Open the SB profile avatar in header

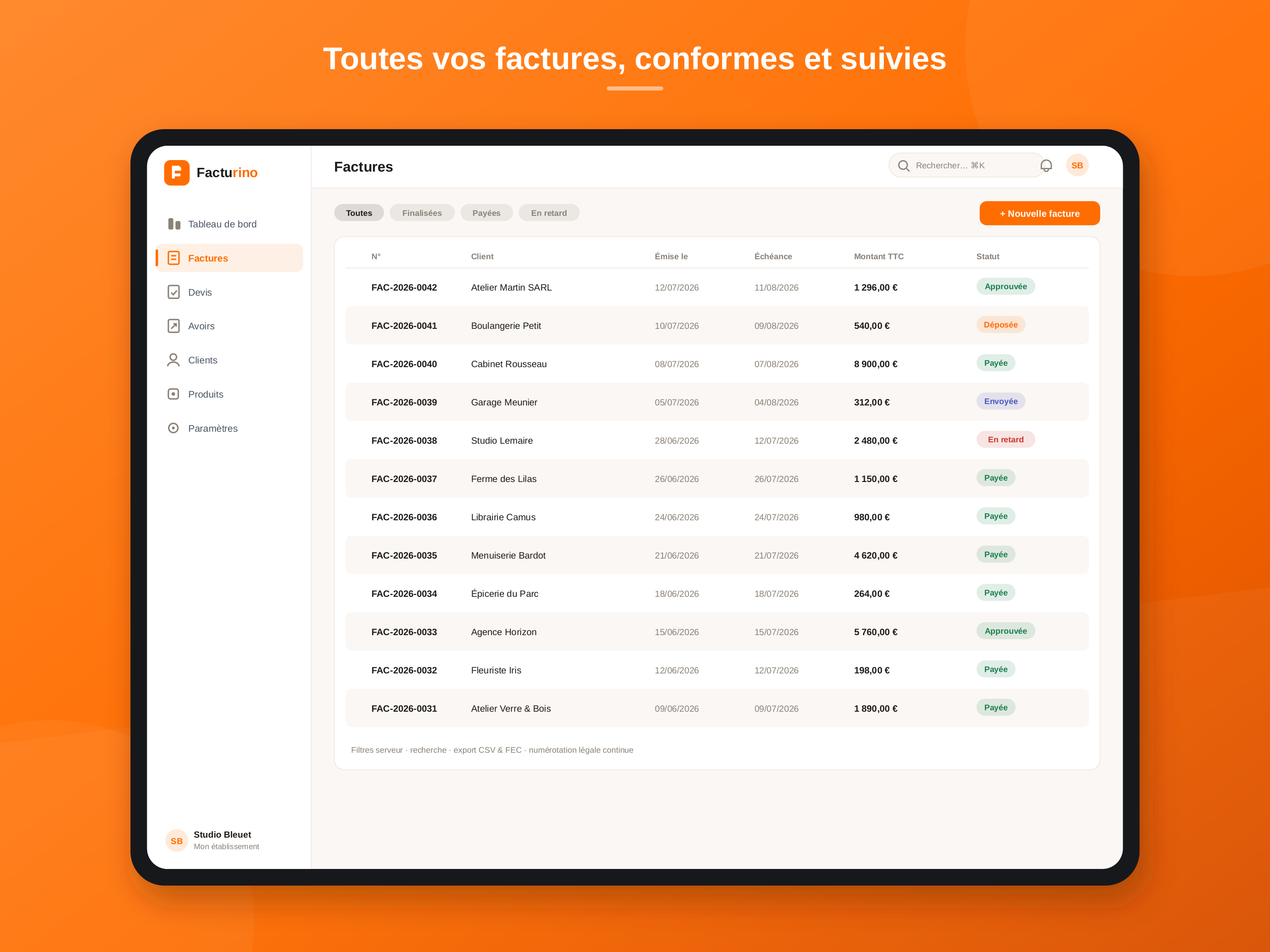coord(1077,165)
